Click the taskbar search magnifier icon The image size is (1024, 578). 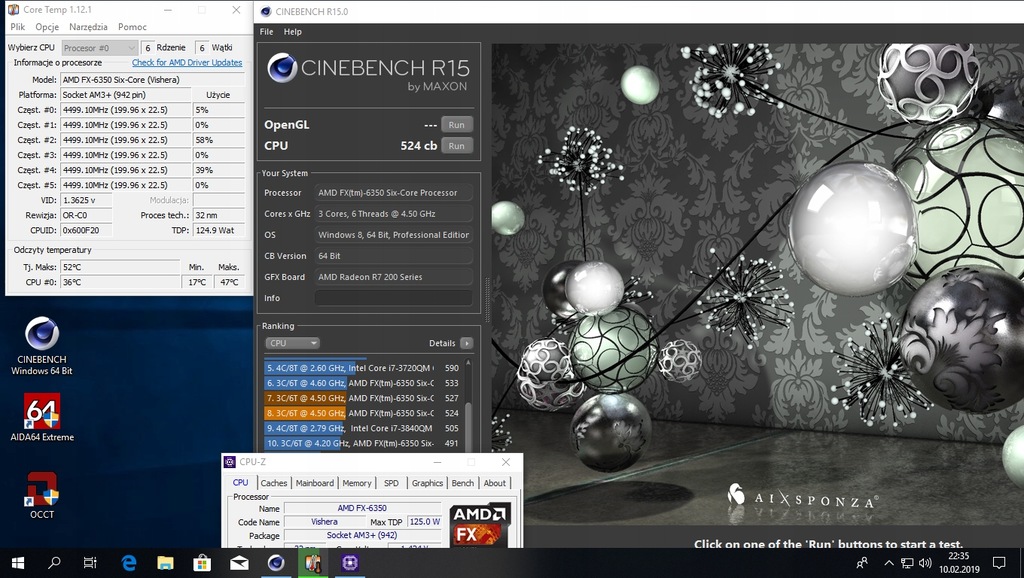tap(54, 563)
